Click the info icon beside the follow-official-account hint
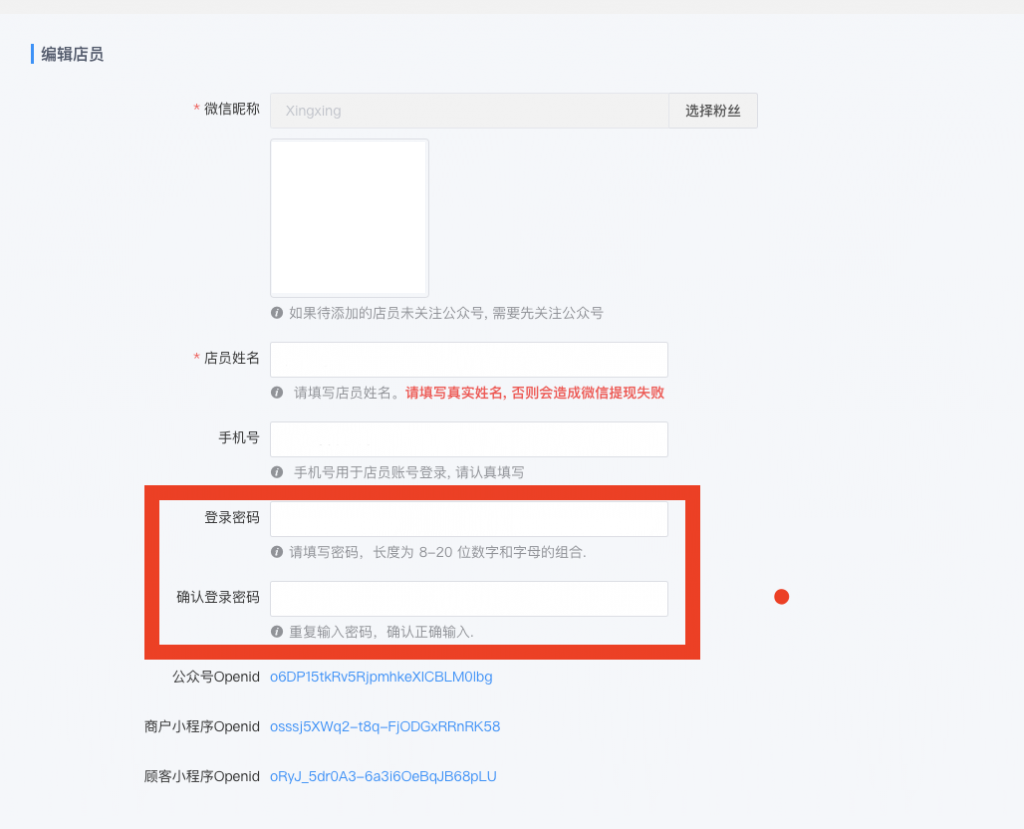Viewport: 1024px width, 829px height. [x=277, y=313]
